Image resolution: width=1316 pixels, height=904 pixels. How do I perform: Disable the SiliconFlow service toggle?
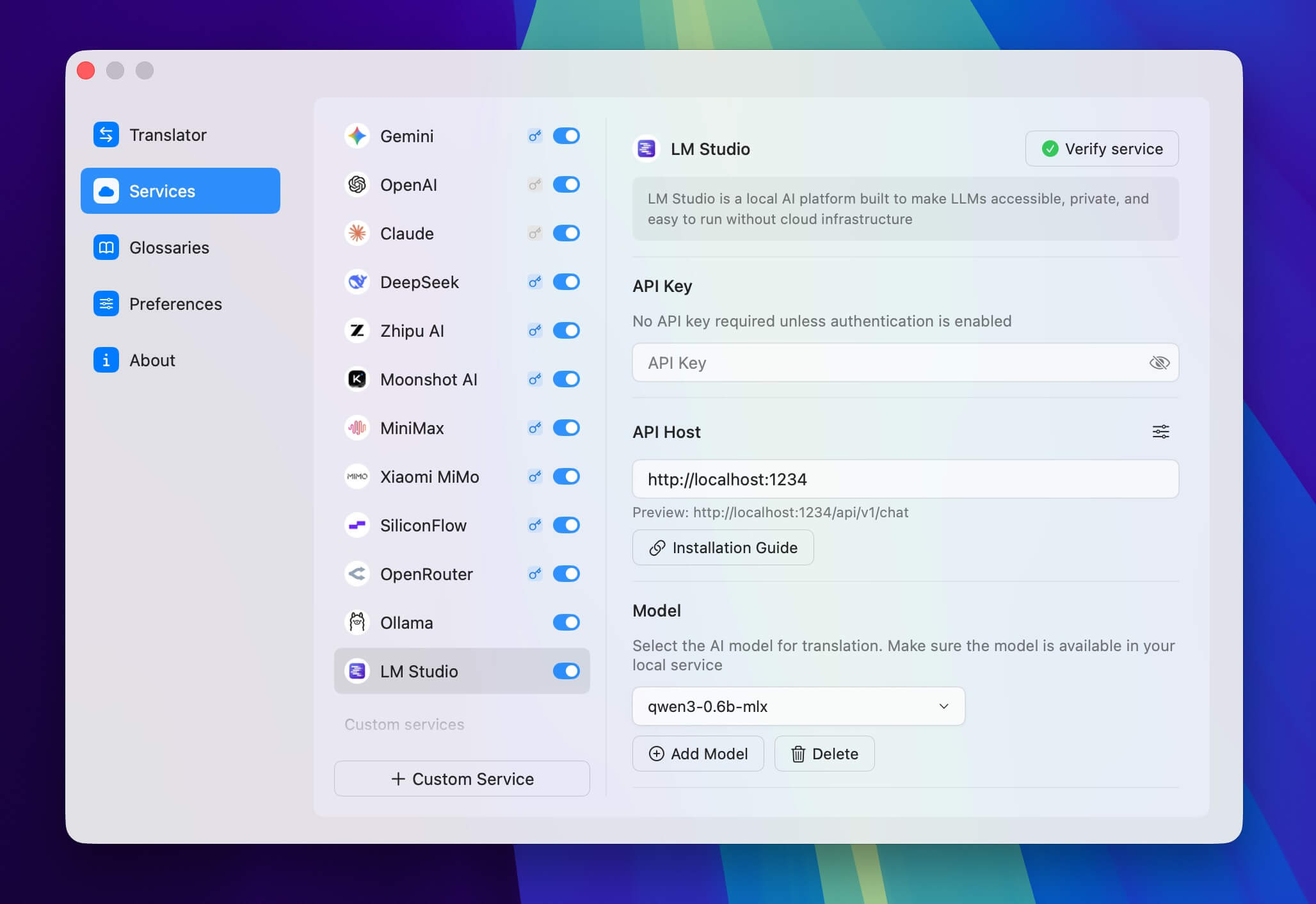[566, 525]
